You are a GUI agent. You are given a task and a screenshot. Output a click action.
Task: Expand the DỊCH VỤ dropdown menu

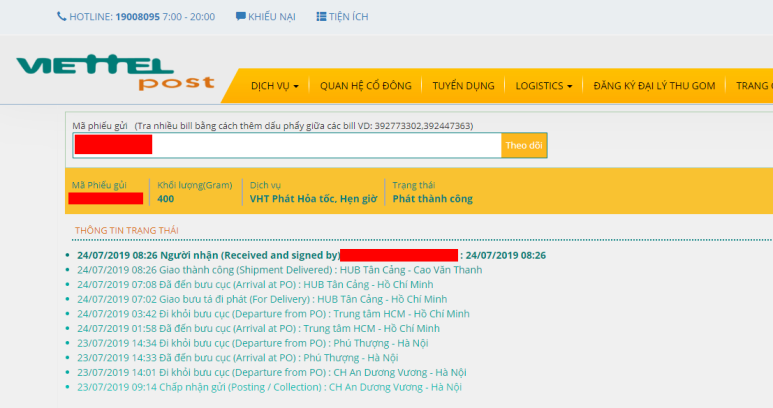tap(275, 86)
